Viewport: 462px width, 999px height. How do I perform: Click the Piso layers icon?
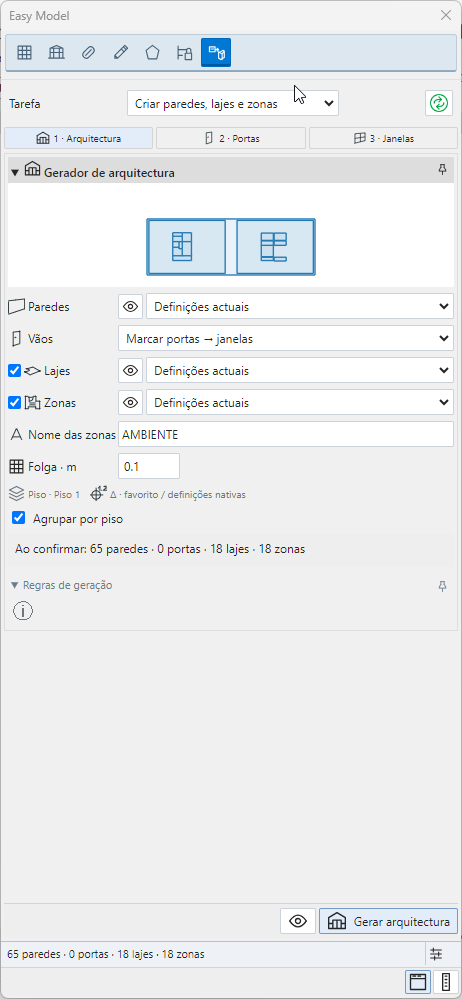17,494
